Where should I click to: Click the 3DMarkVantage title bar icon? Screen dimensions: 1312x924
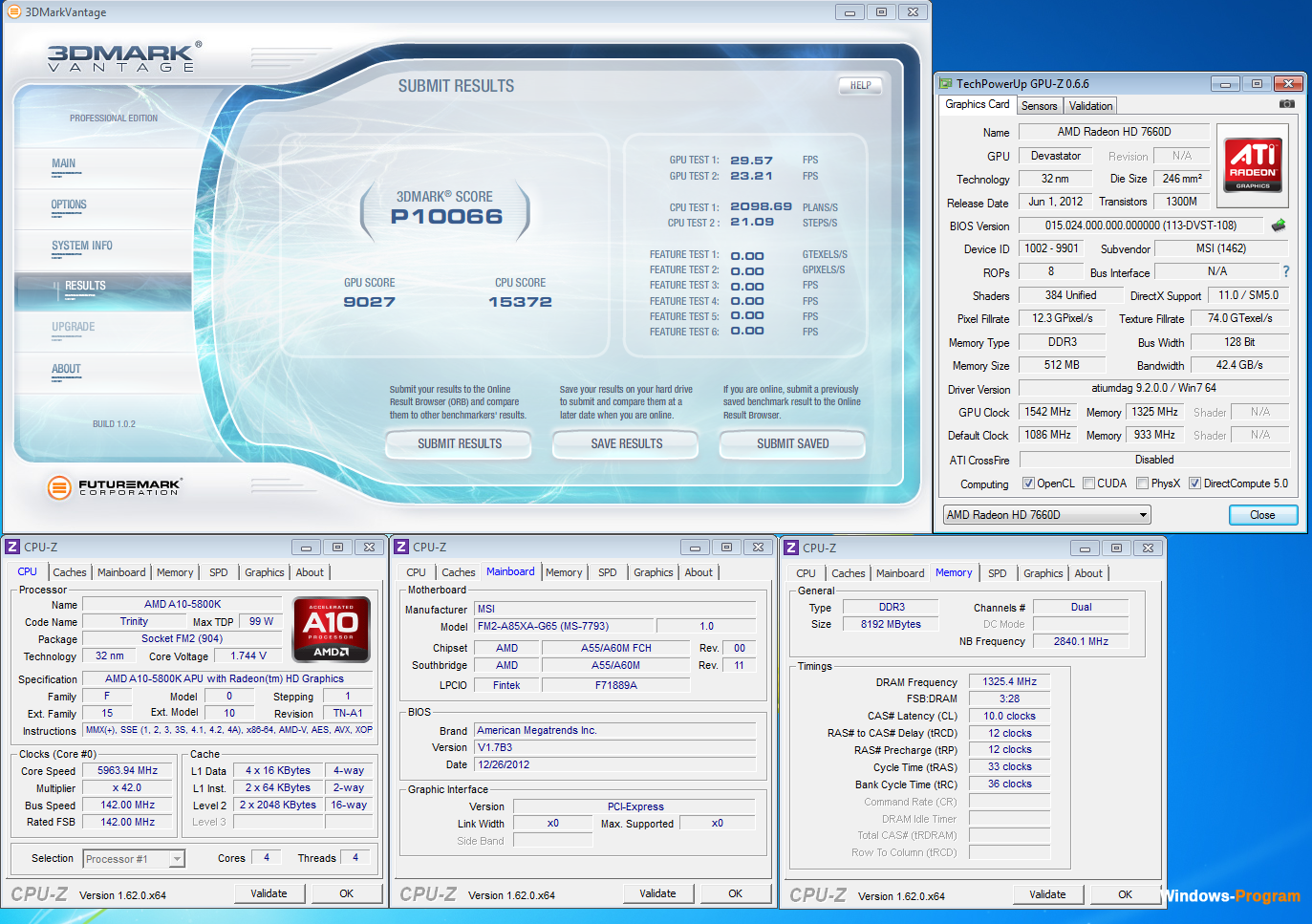[x=13, y=12]
